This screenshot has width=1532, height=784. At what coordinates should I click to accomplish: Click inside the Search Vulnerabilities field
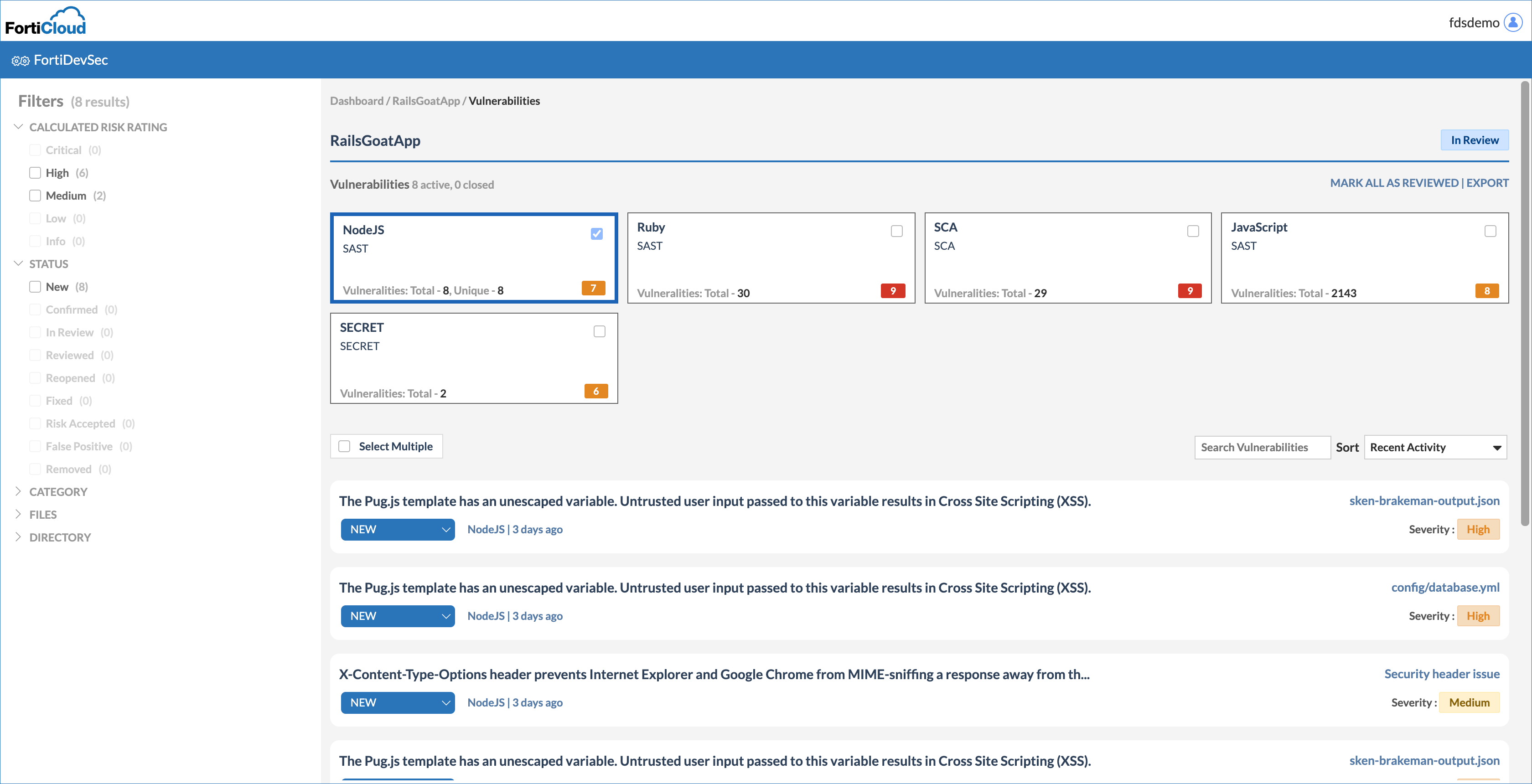point(1262,447)
